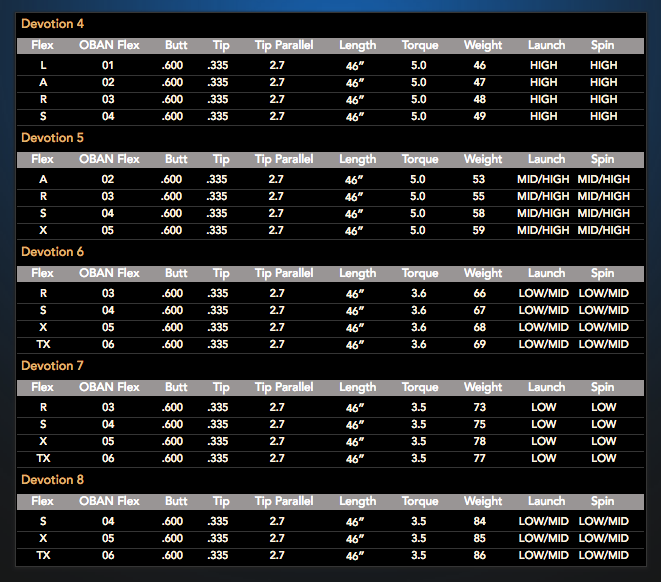Click flex R in Devotion 7

tap(43, 408)
